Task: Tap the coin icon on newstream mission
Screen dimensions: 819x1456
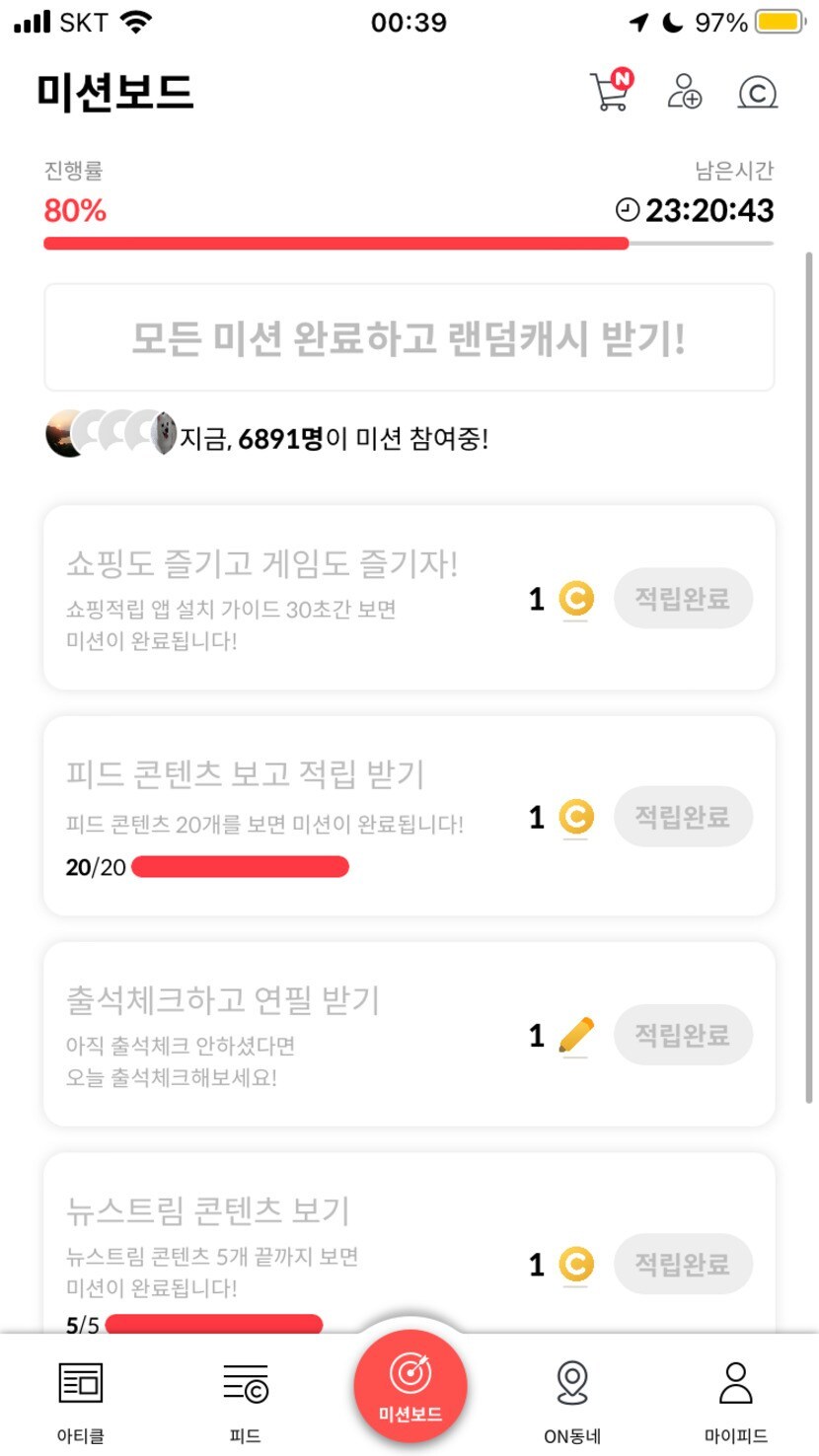Action: coord(576,1264)
